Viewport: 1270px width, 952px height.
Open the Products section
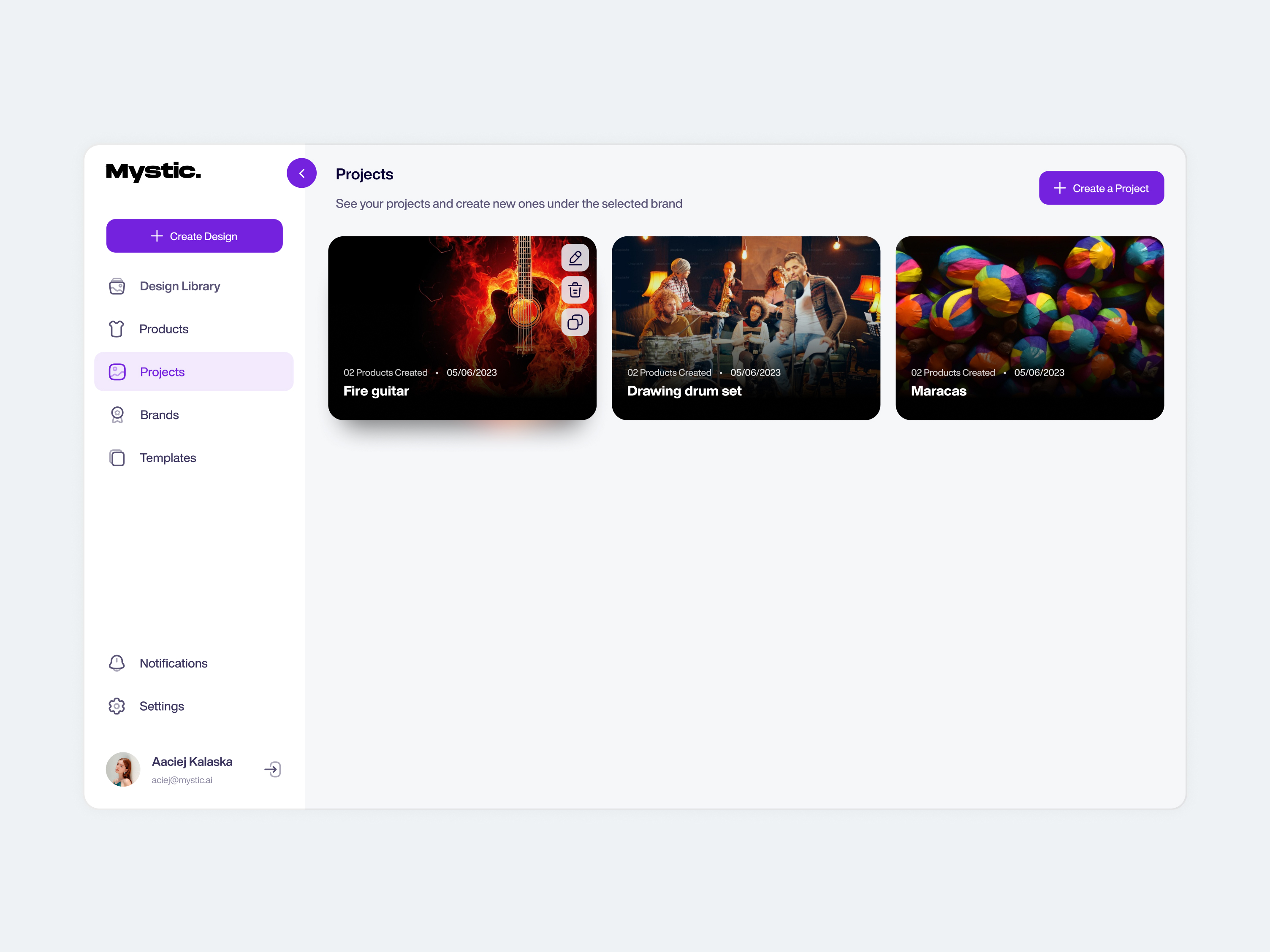(x=194, y=329)
